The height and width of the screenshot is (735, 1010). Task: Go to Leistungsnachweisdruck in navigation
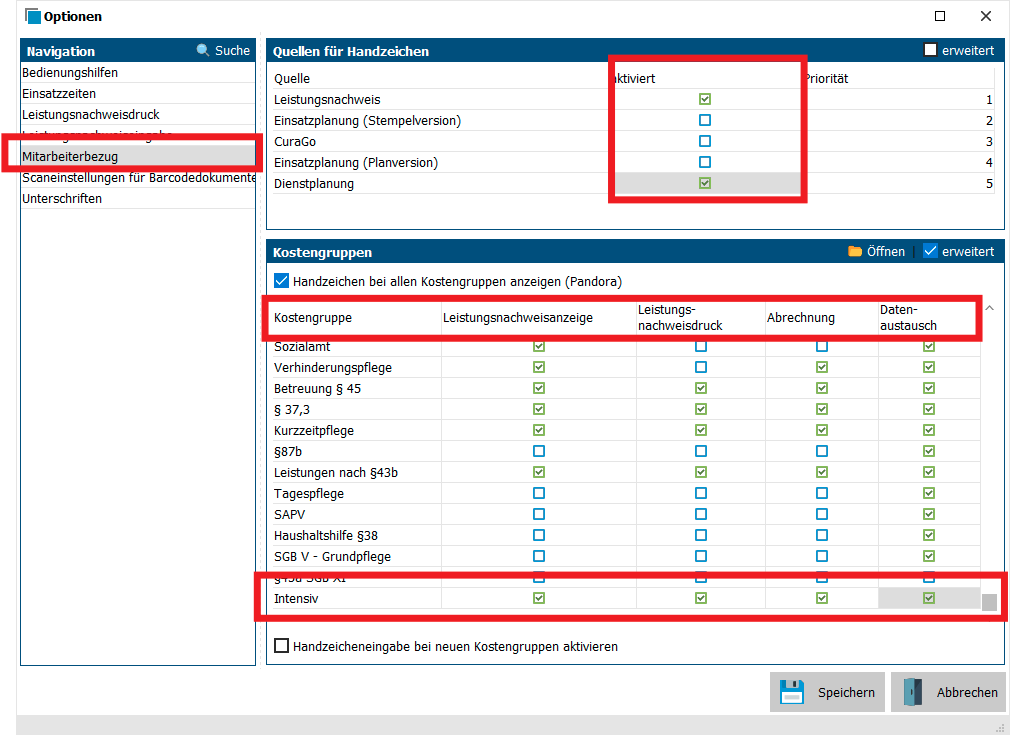[x=91, y=115]
